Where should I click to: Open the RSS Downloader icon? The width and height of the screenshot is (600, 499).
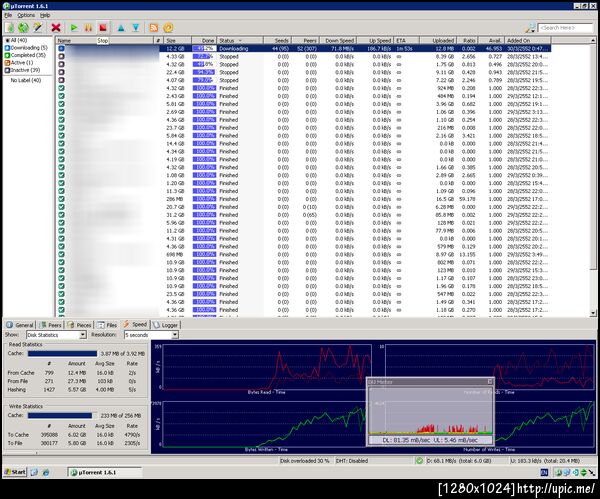click(154, 28)
